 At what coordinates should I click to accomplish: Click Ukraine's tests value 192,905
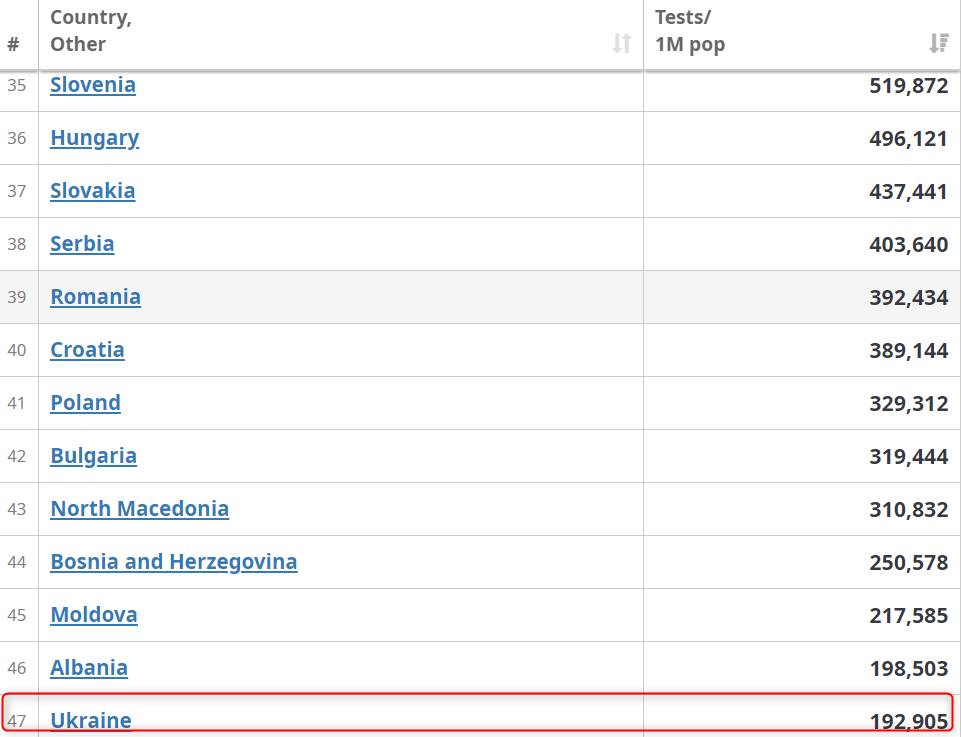908,721
